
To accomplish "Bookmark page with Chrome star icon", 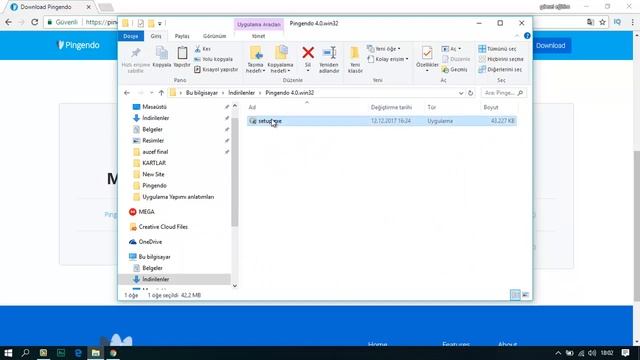I will click(602, 22).
